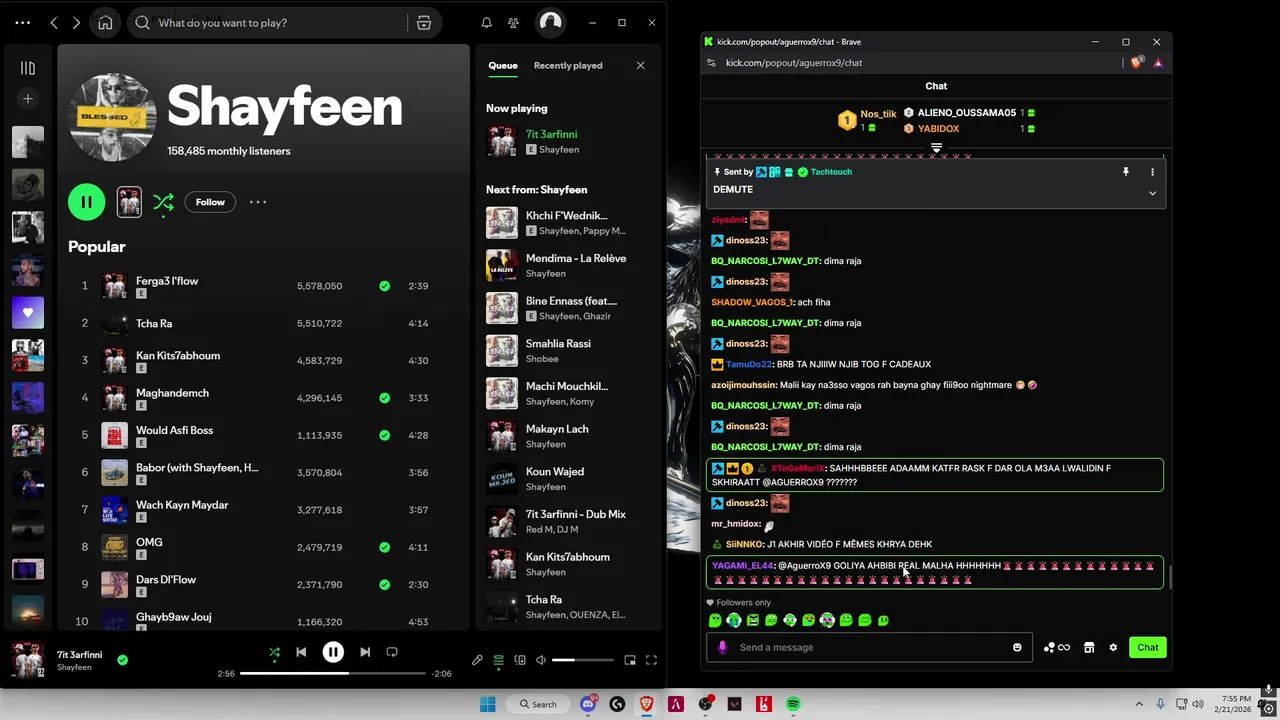Open Mendima - La Relève in the queue
The image size is (1280, 720).
pos(569,265)
